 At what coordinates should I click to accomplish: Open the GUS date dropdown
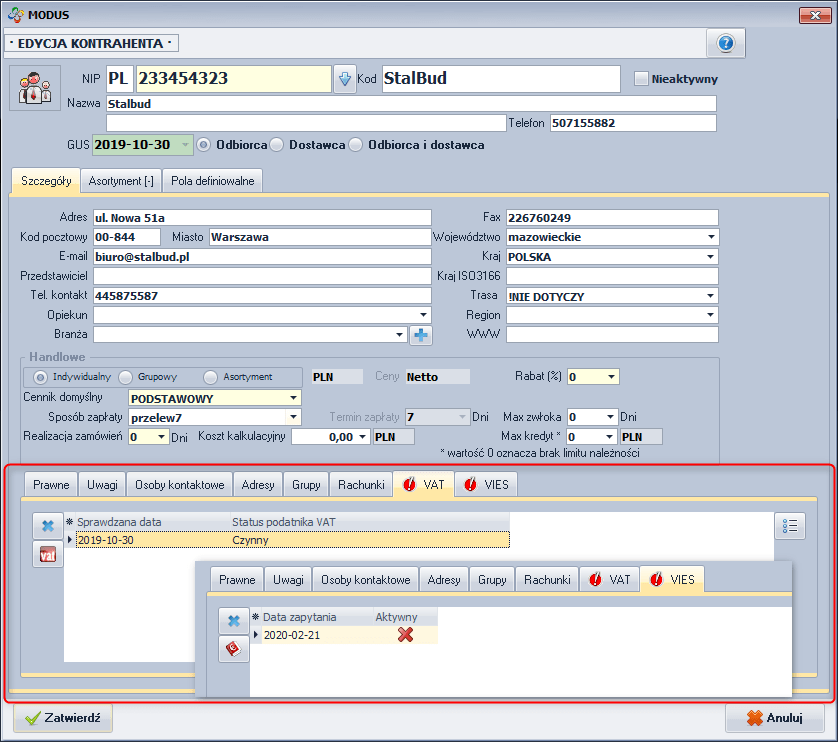[x=185, y=145]
